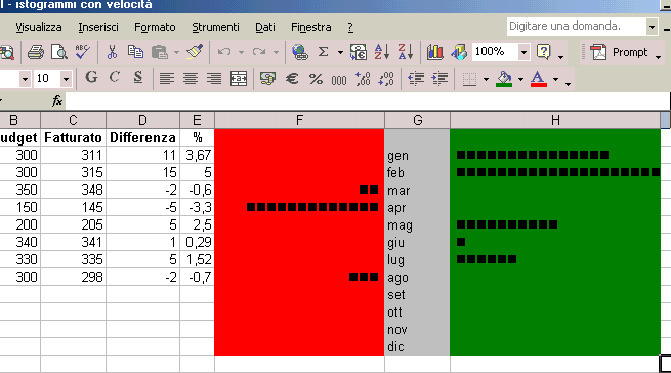
Task: Open the Strumenti menu
Action: click(216, 27)
